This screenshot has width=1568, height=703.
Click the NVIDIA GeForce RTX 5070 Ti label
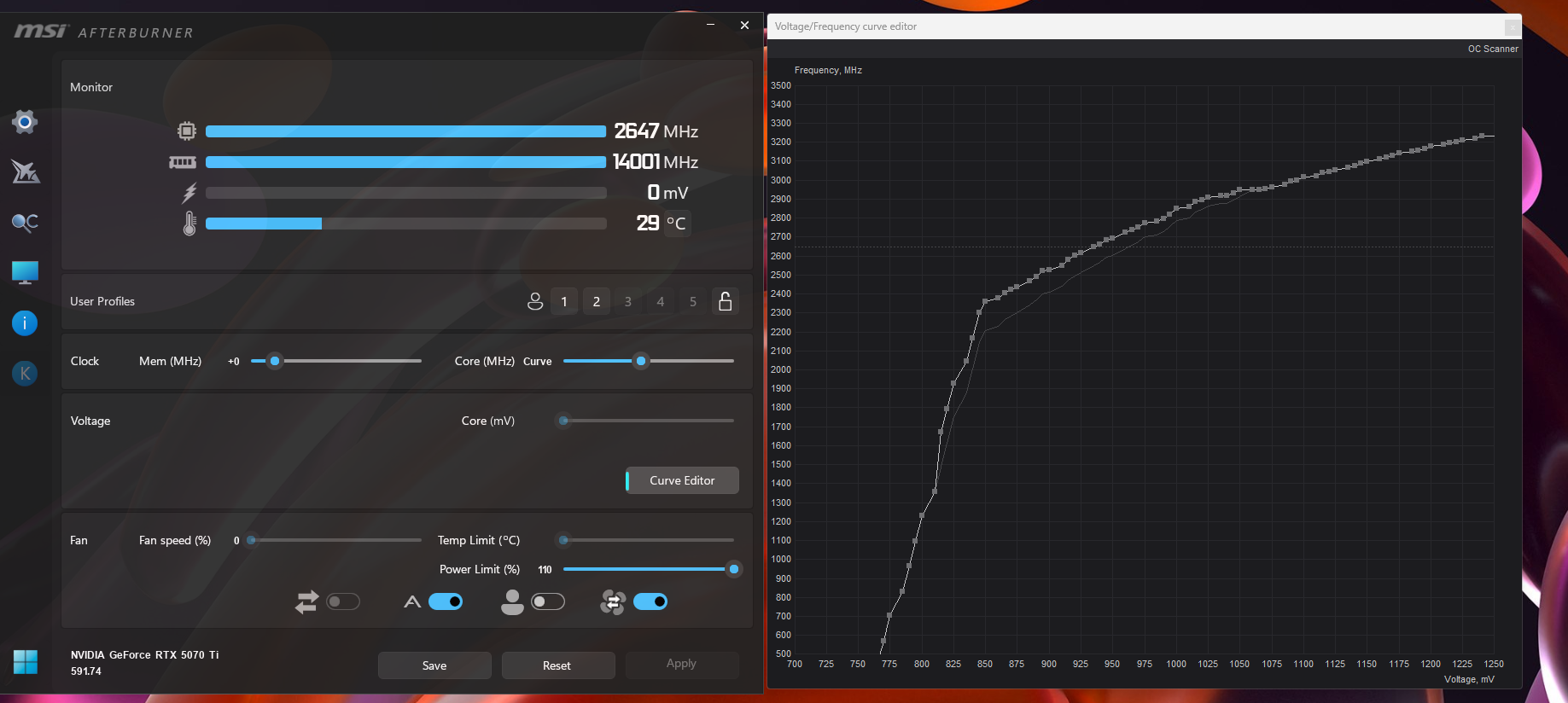click(145, 655)
